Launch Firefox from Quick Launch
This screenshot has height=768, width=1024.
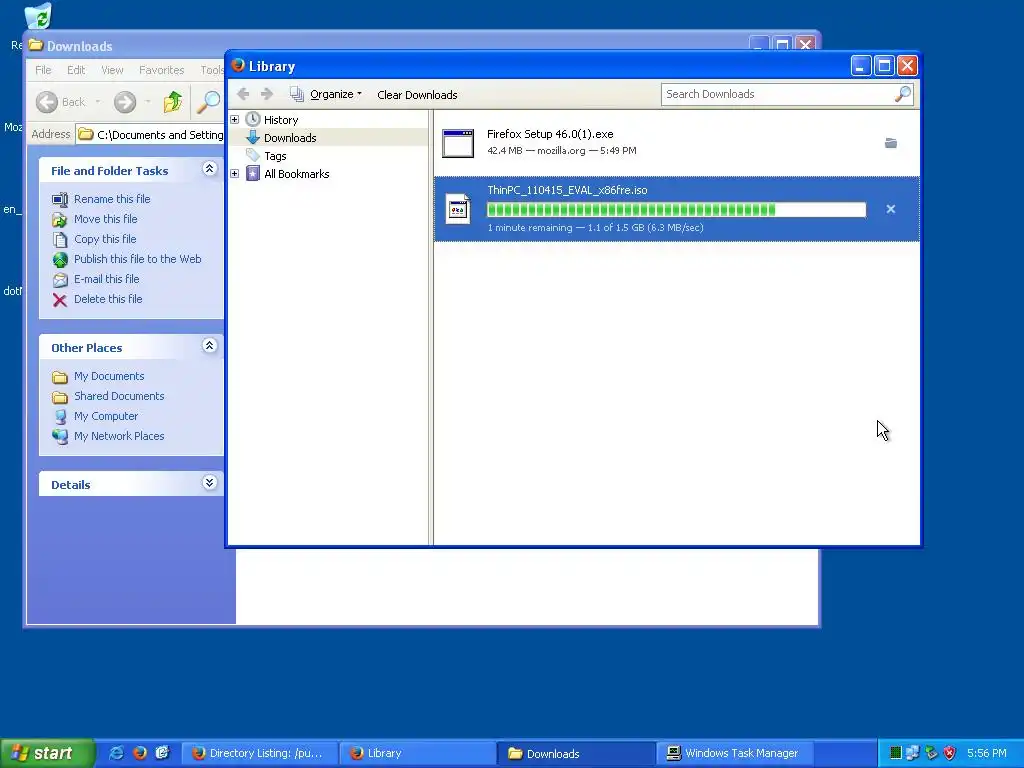pos(139,753)
